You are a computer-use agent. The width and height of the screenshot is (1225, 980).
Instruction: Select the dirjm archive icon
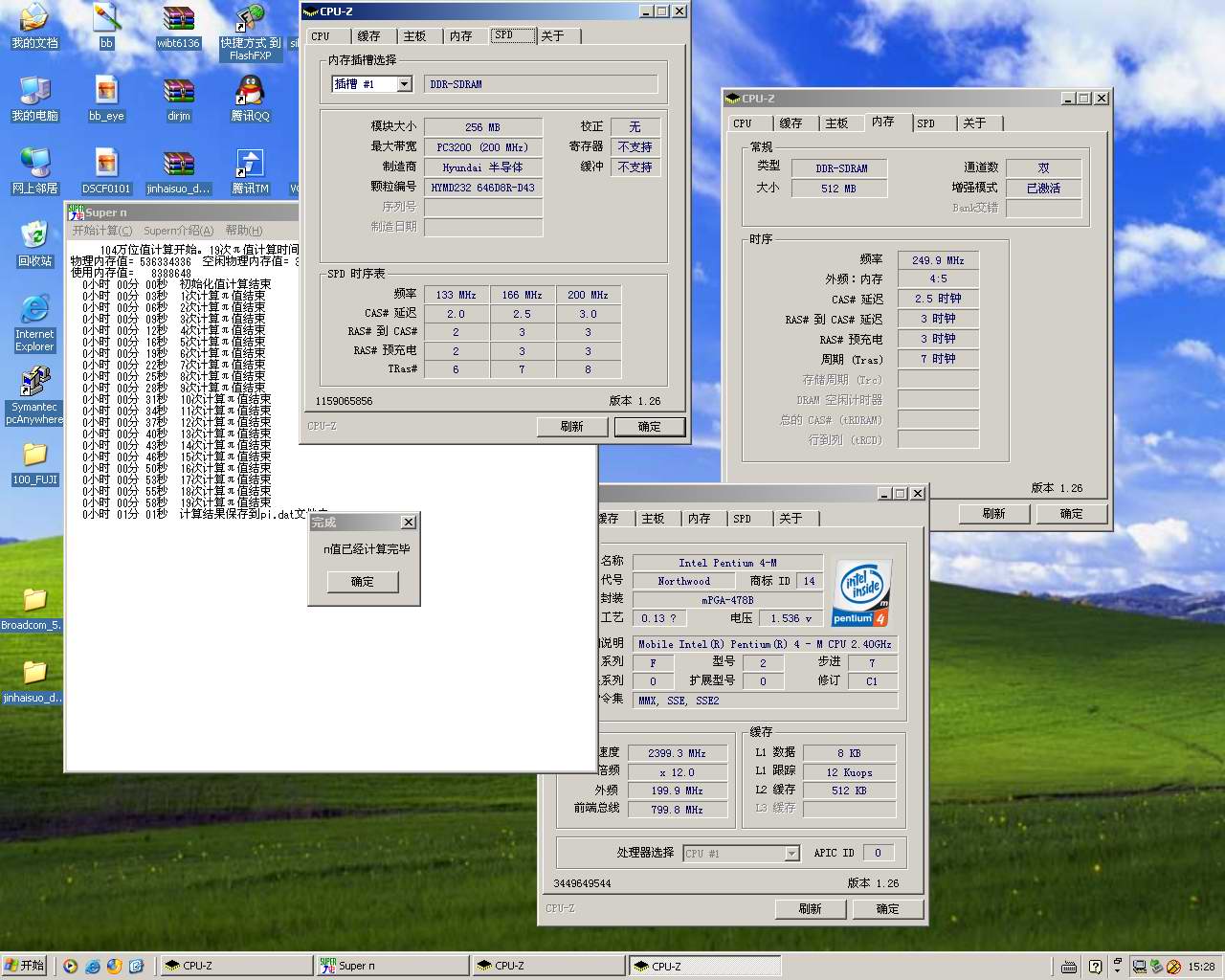[x=178, y=99]
